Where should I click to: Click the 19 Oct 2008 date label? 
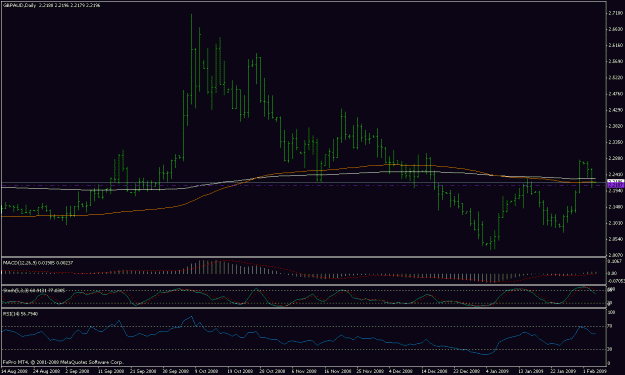point(240,371)
